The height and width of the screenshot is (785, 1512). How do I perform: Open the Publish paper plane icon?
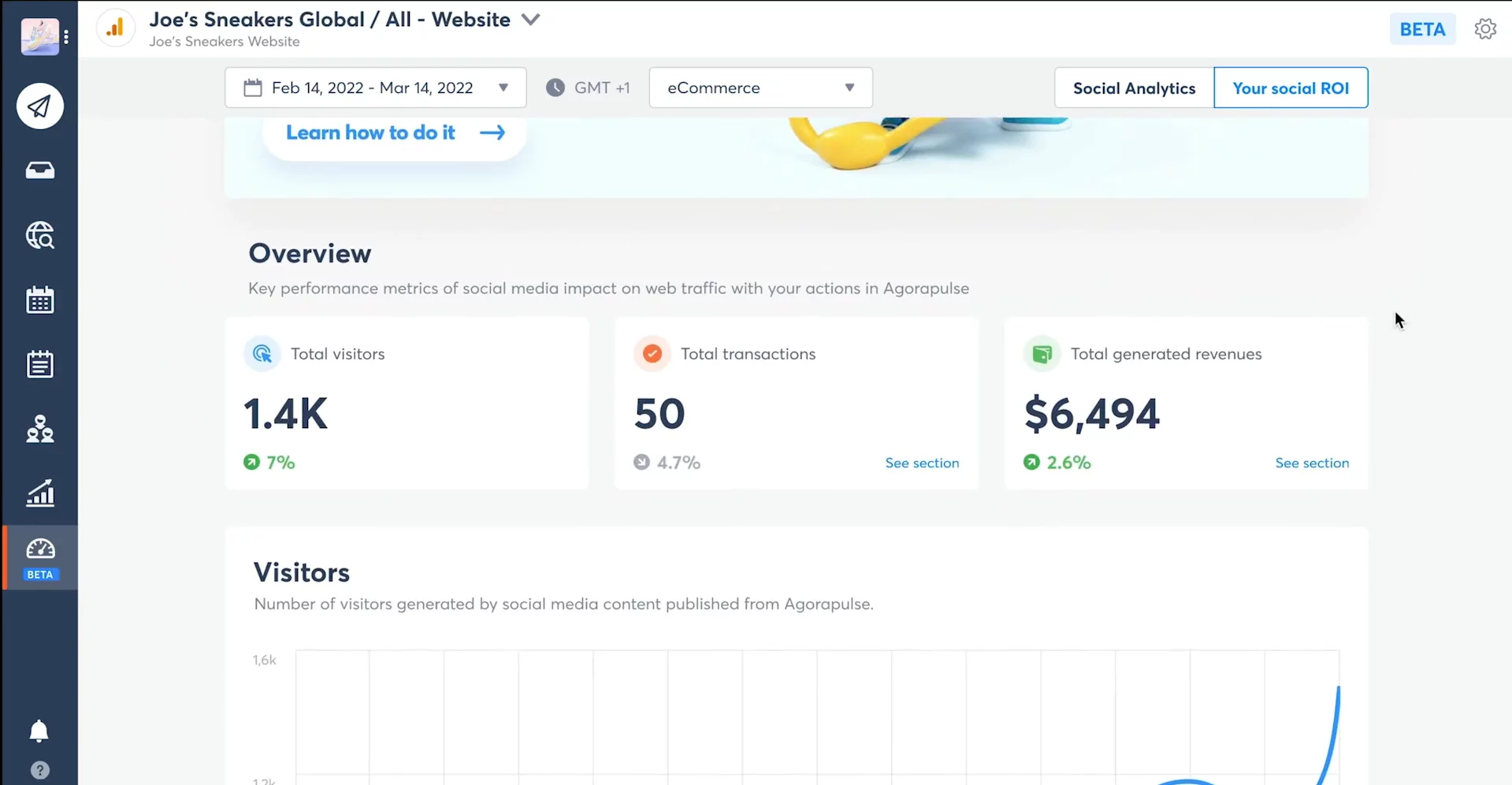[39, 106]
